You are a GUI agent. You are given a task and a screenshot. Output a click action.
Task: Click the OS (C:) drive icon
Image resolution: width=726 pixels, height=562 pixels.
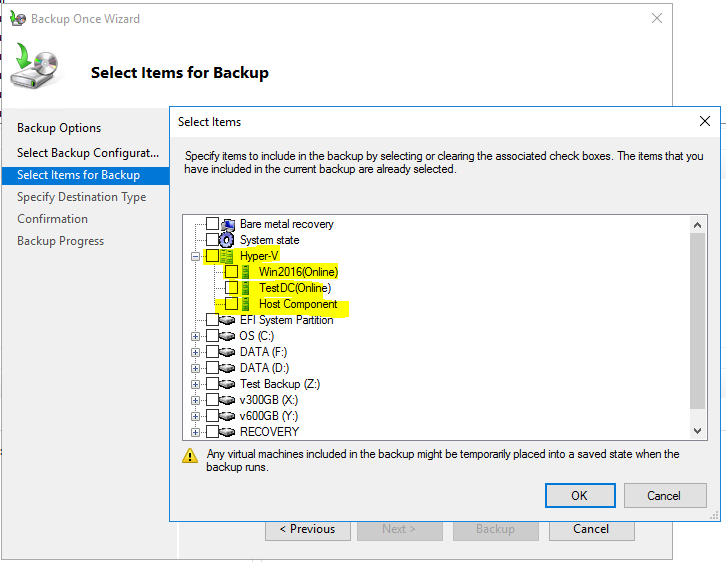[227, 336]
